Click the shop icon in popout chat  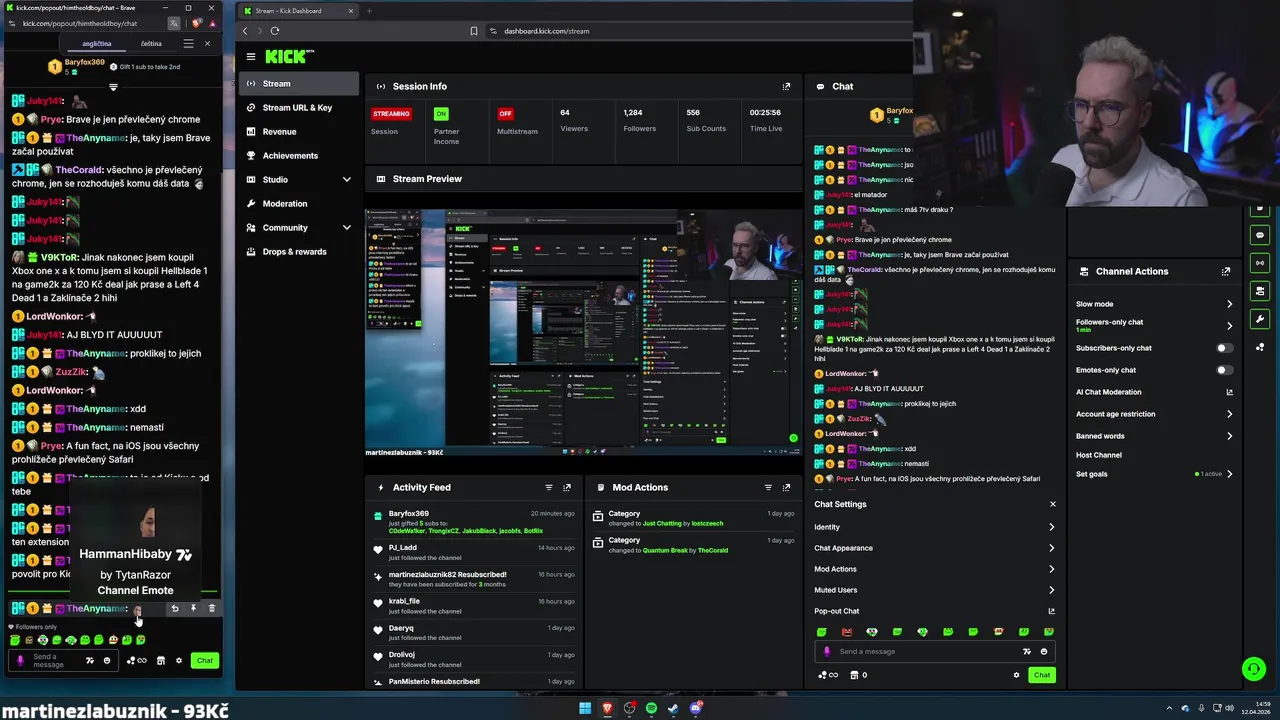point(160,660)
